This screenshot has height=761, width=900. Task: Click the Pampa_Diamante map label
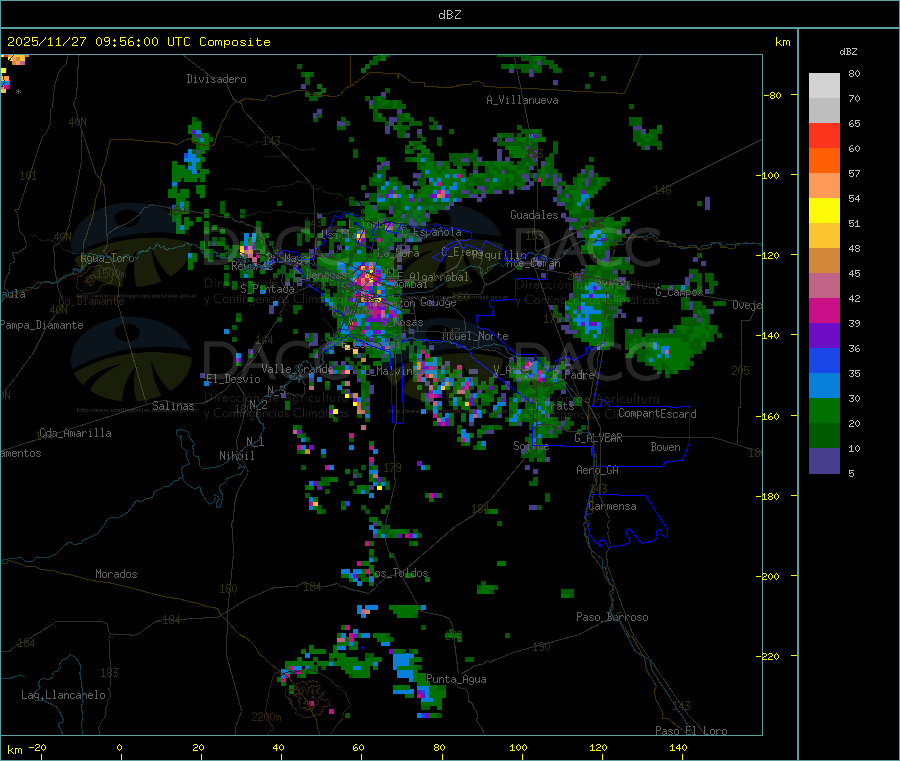click(x=41, y=325)
